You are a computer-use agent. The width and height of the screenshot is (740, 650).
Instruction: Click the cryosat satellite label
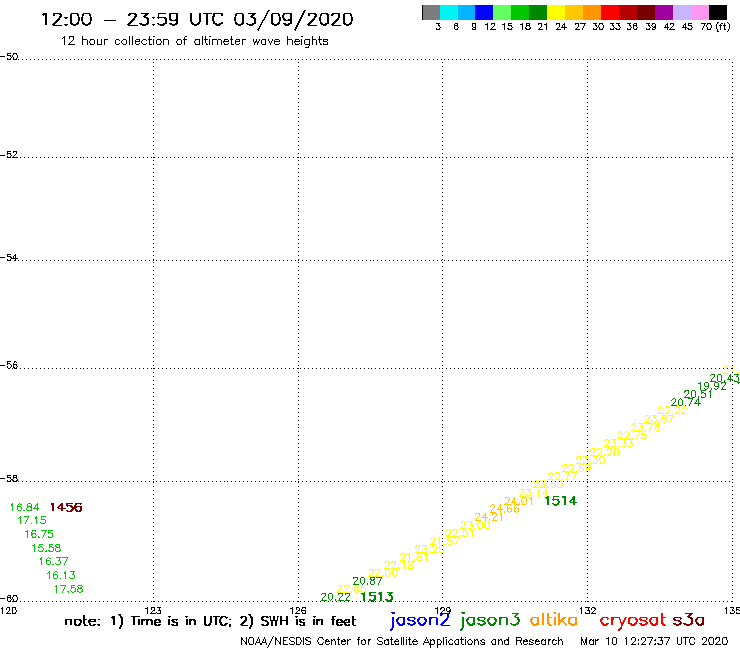[633, 621]
